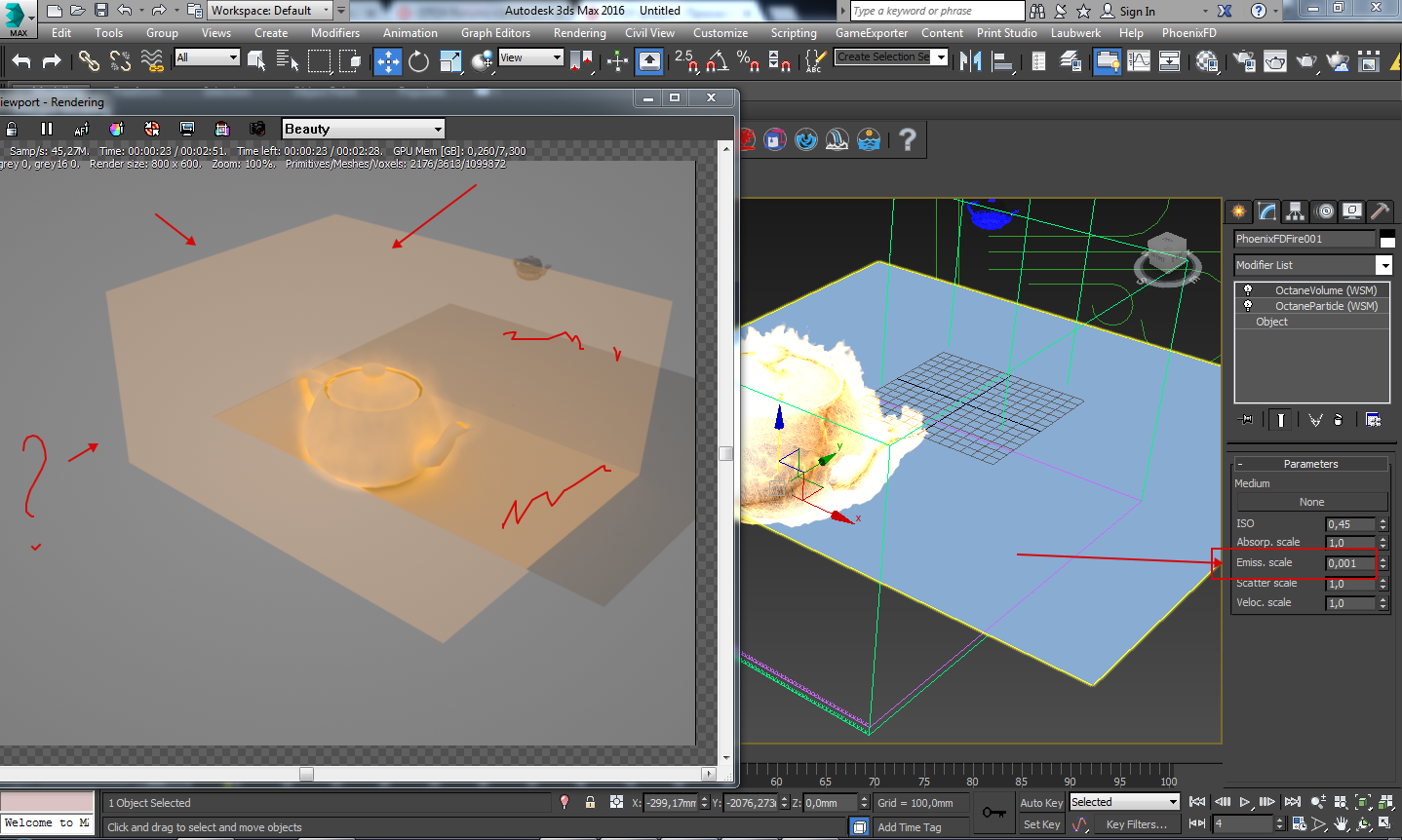This screenshot has height=840, width=1402.
Task: Open Key Filters dialog
Action: [1136, 824]
